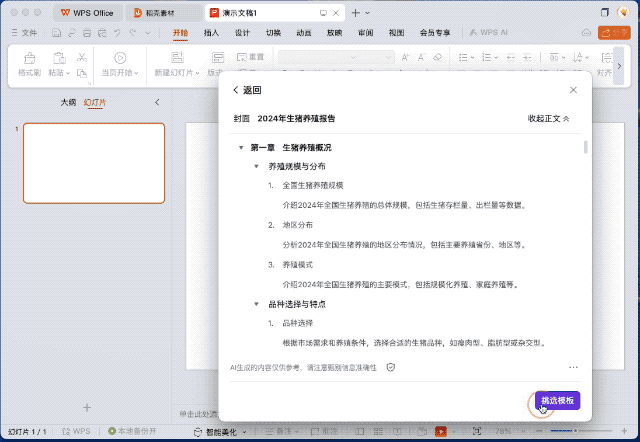Click the print preview icon
Screen dimensions: 640x442
coord(102,33)
